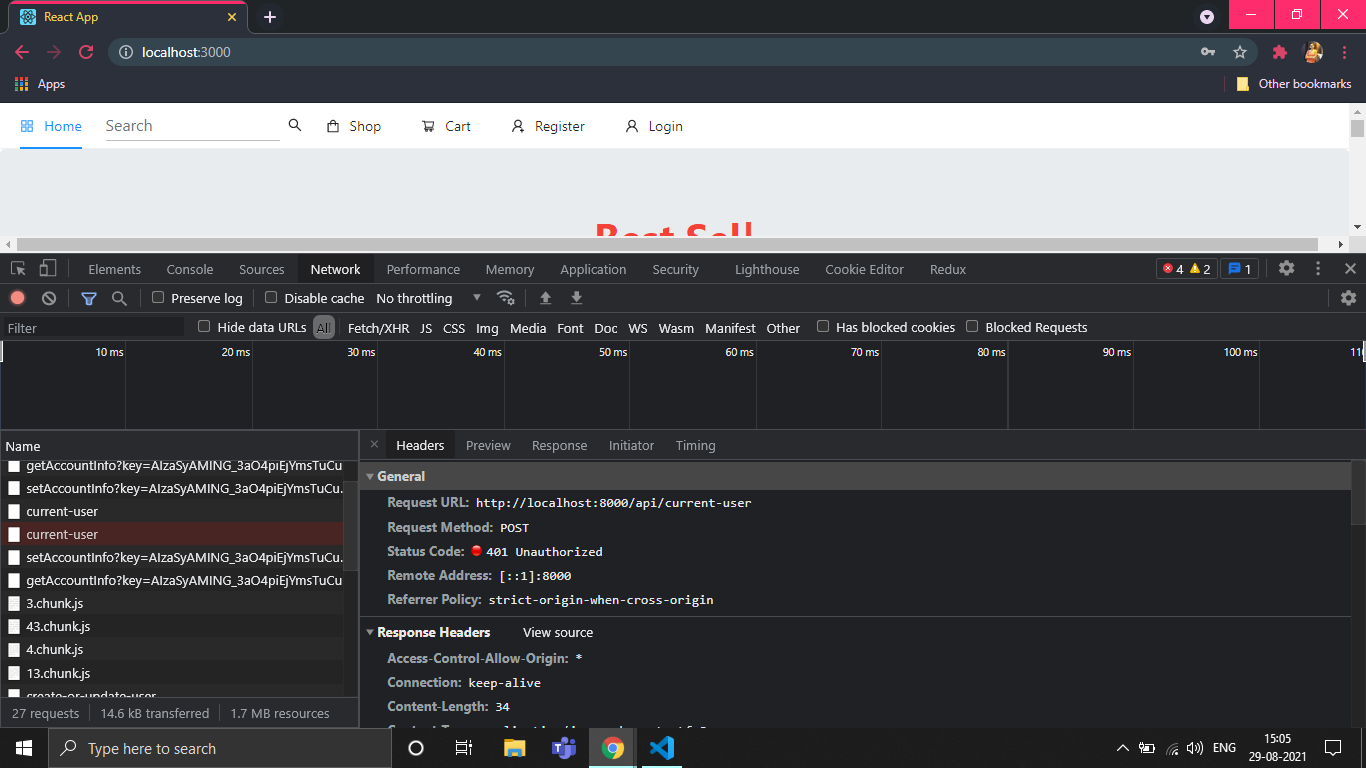Toggle the network filter funnel icon
Screen dimensions: 1366x768
click(x=89, y=298)
